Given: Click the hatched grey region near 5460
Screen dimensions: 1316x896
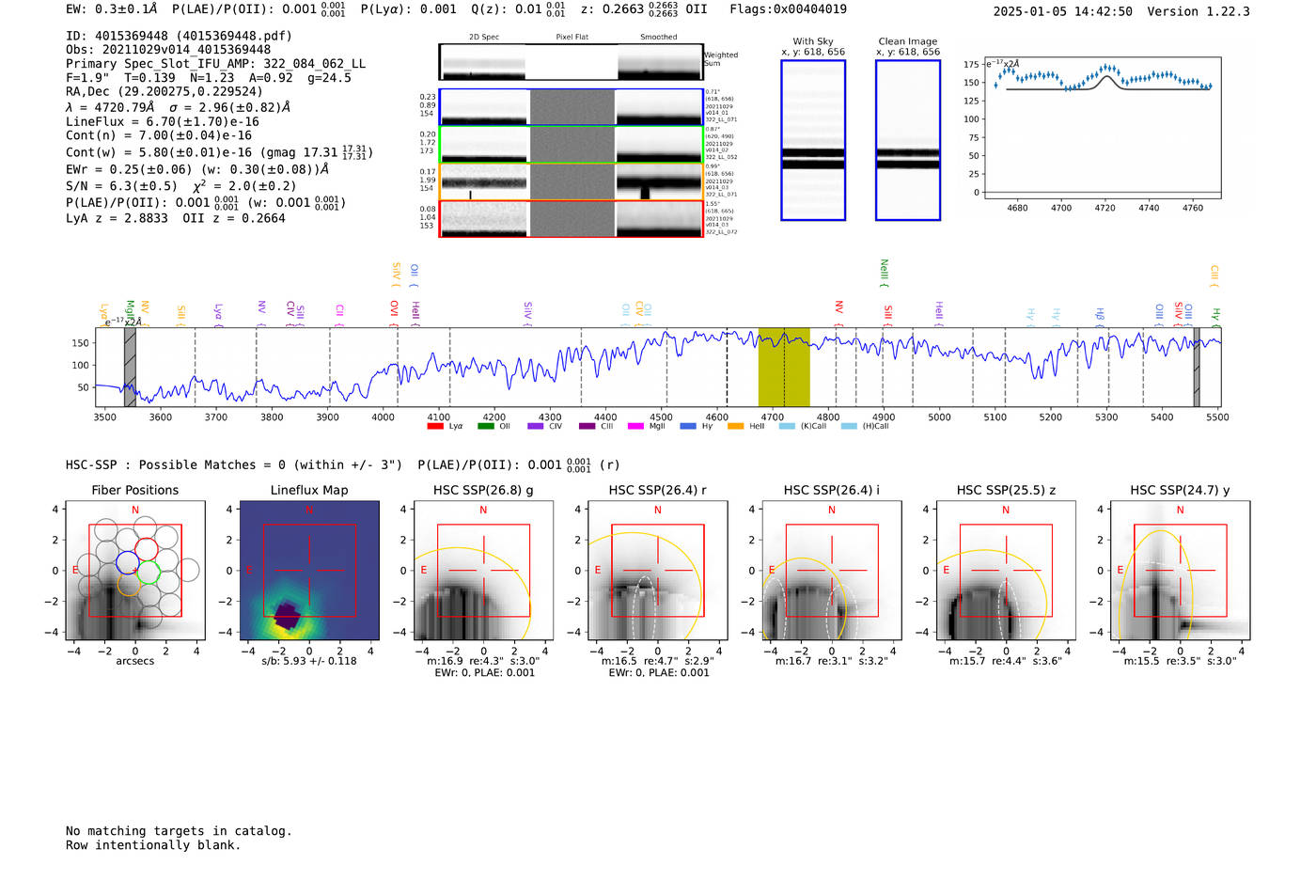Looking at the screenshot, I should click(1197, 367).
